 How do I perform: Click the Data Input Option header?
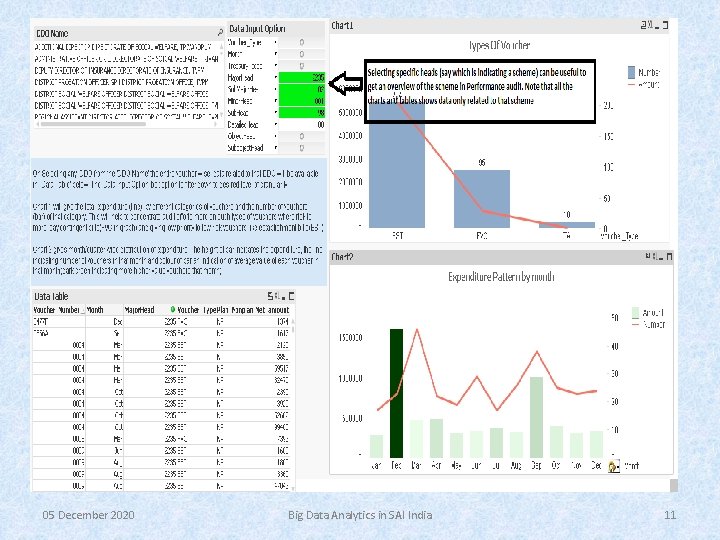276,28
